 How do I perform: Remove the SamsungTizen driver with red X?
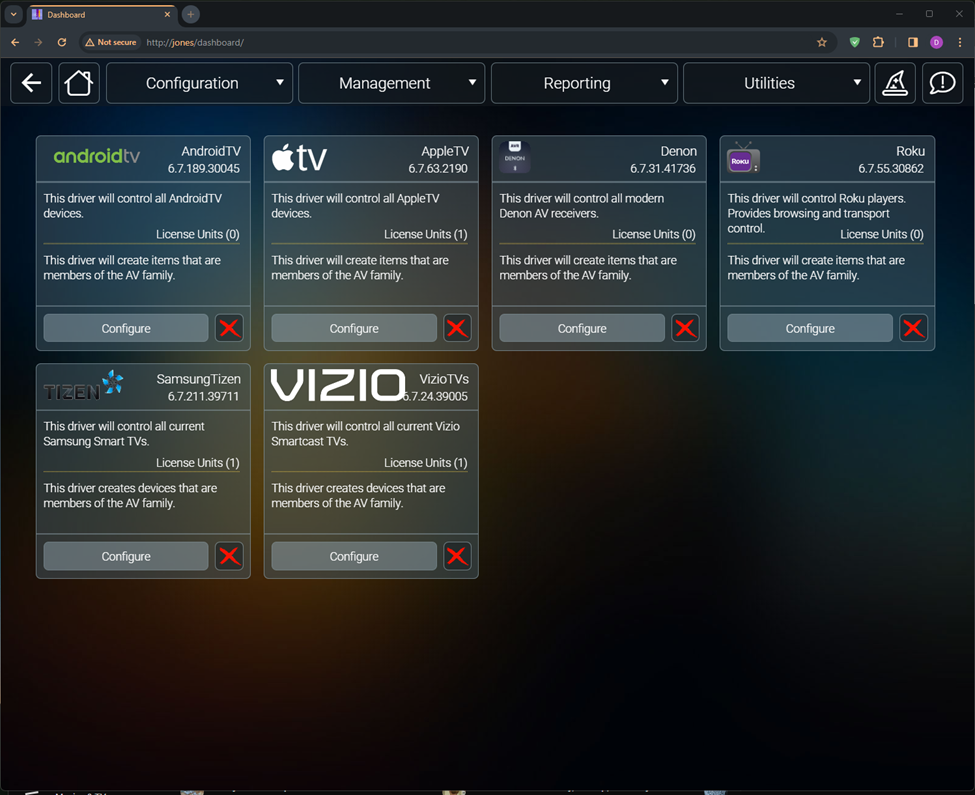point(229,556)
